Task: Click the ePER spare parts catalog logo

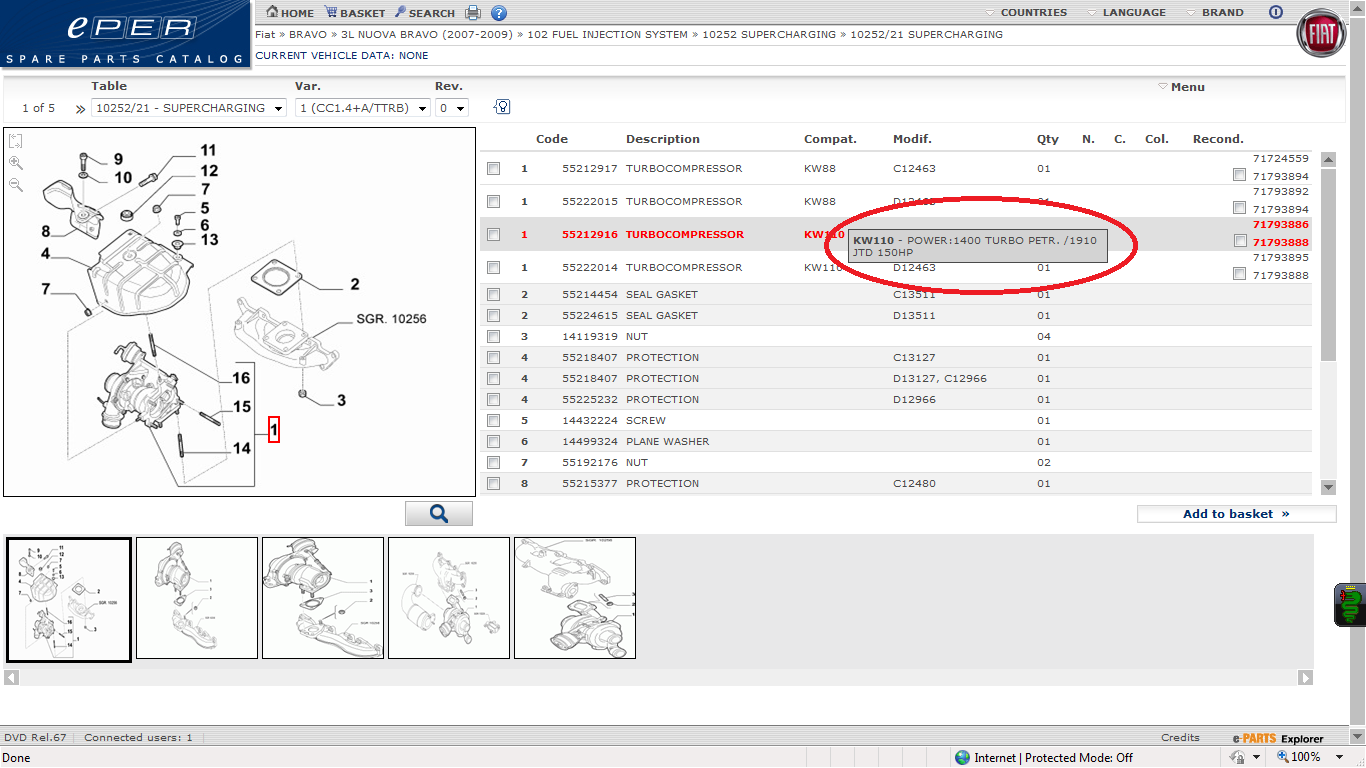Action: (125, 34)
